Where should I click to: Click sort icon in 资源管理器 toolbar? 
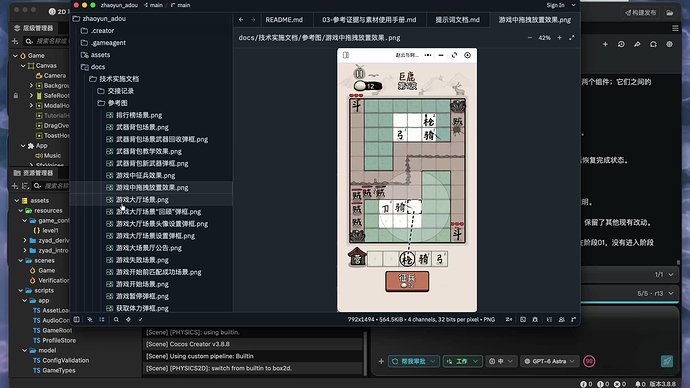pos(25,186)
